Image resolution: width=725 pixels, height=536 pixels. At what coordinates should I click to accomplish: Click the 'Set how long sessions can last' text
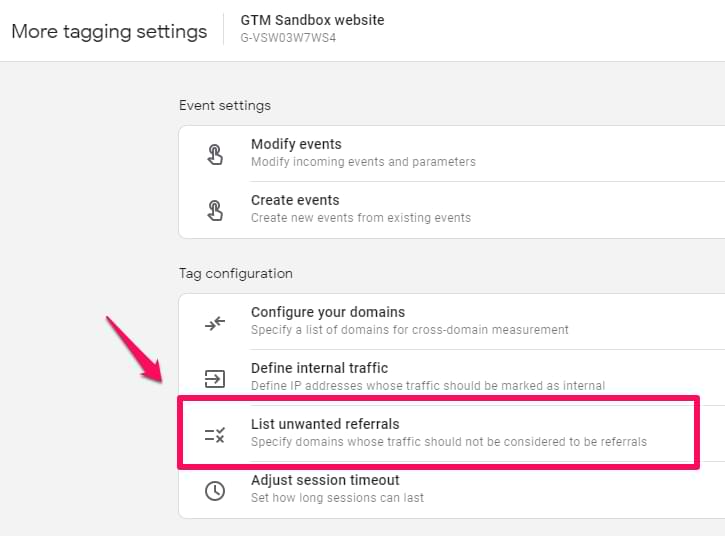pos(337,498)
